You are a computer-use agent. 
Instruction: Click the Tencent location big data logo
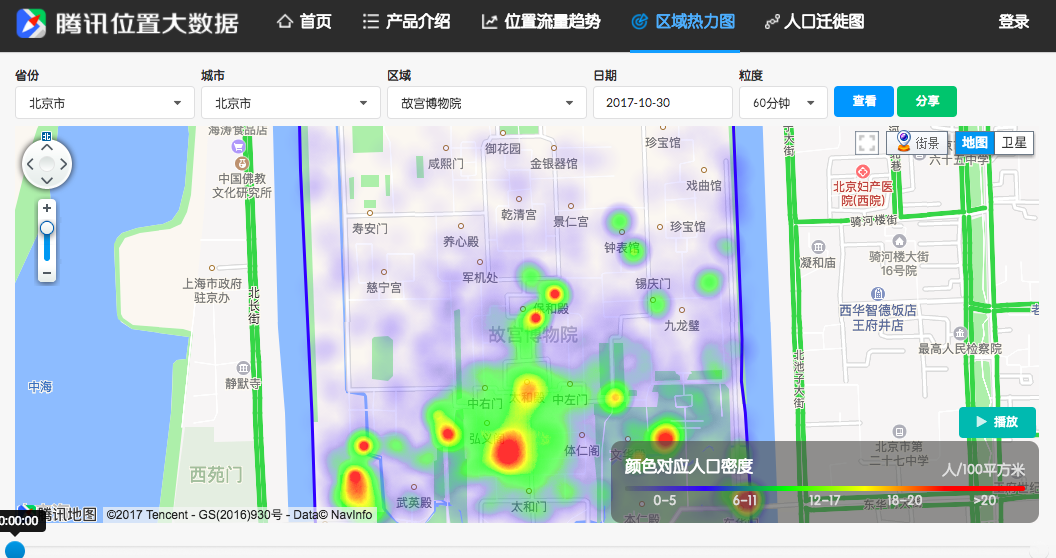[x=127, y=23]
